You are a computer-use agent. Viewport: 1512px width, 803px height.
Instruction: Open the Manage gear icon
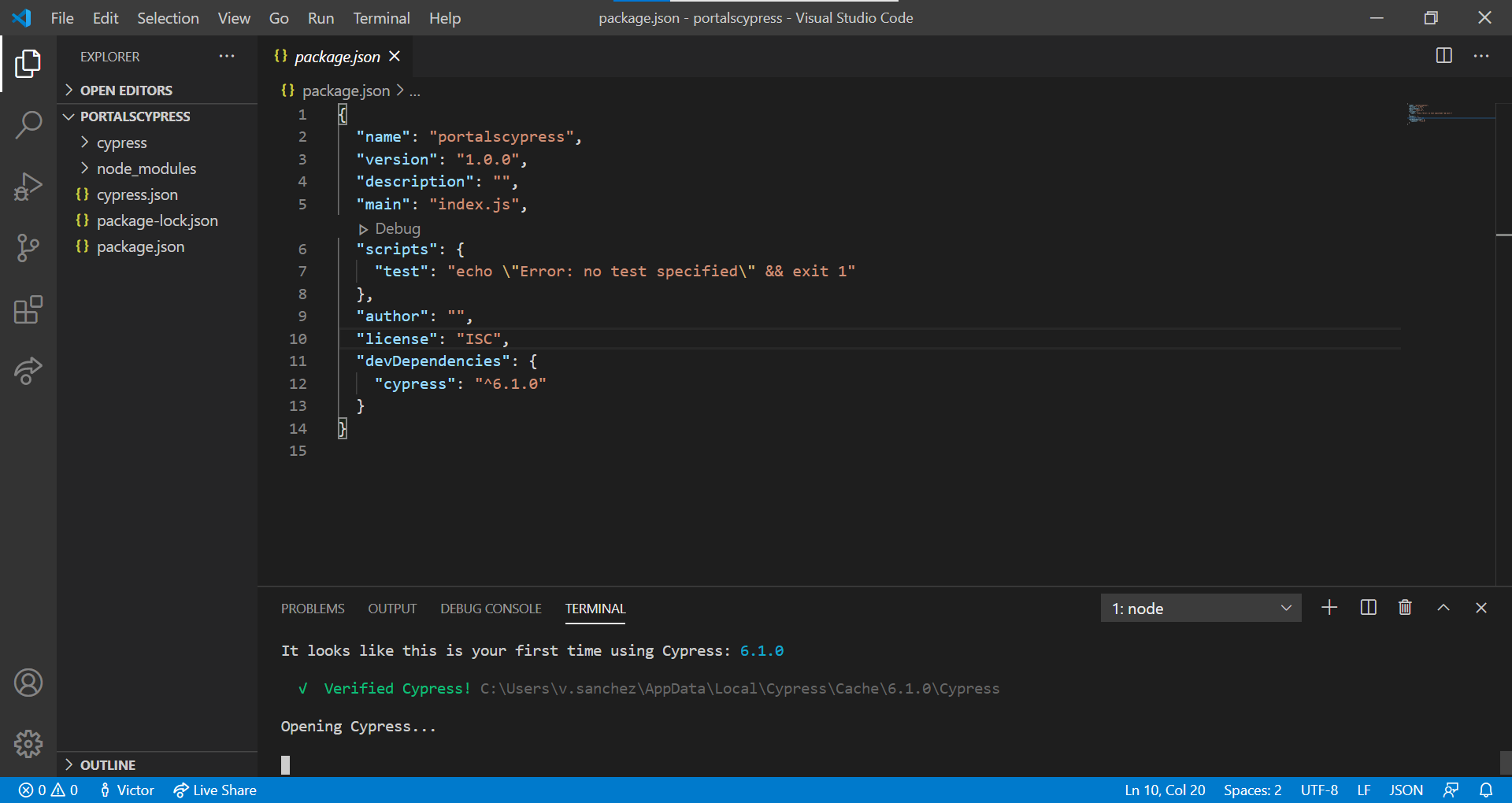pos(28,744)
